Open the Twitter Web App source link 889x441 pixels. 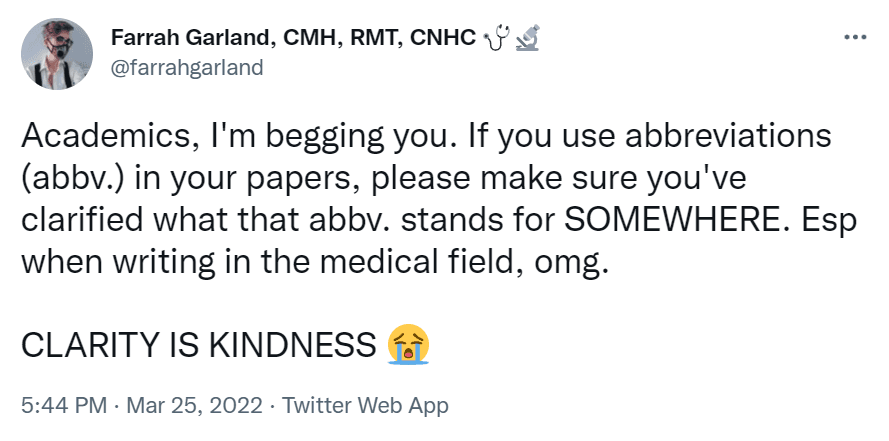[x=366, y=406]
